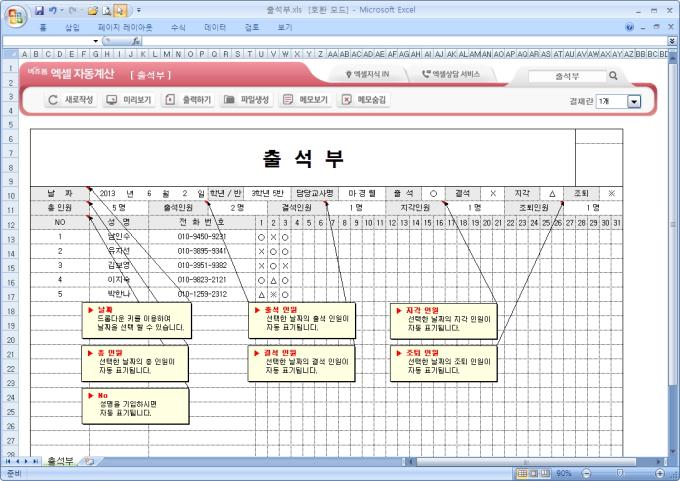The image size is (680, 481).
Task: Open 미리보기 preview
Action: tap(129, 100)
